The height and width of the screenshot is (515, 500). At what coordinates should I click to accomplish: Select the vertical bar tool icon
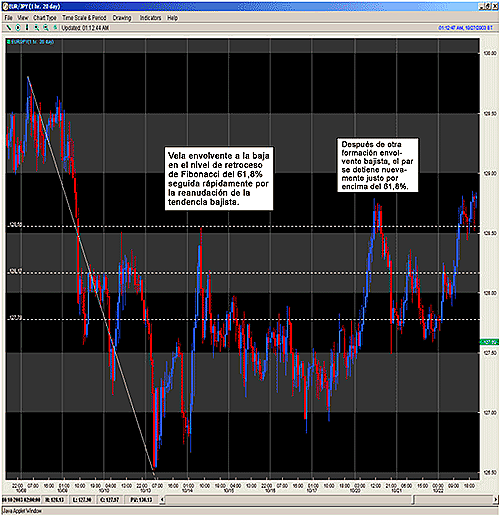[x=27, y=28]
